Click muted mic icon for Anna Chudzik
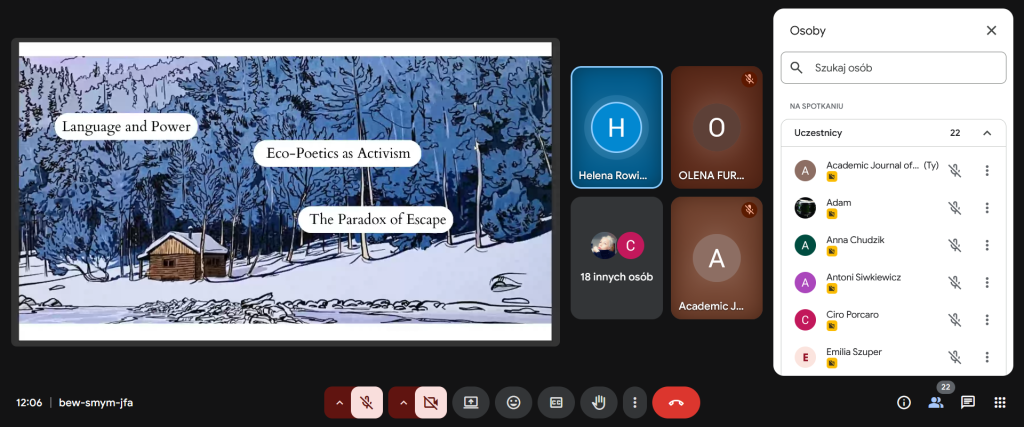Viewport: 1024px width, 427px height. 955,245
